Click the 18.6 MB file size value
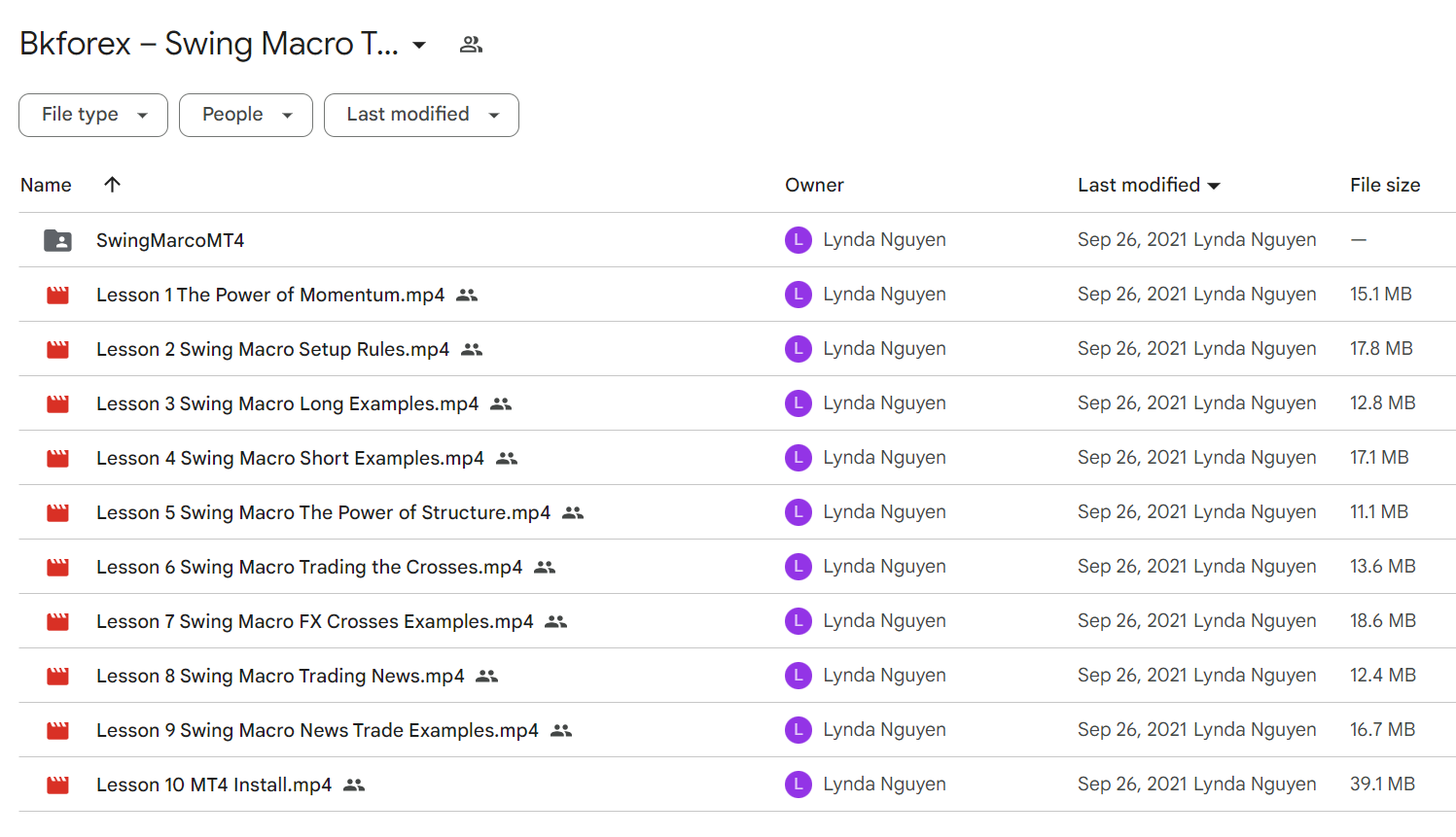The width and height of the screenshot is (1456, 837). click(x=1383, y=621)
